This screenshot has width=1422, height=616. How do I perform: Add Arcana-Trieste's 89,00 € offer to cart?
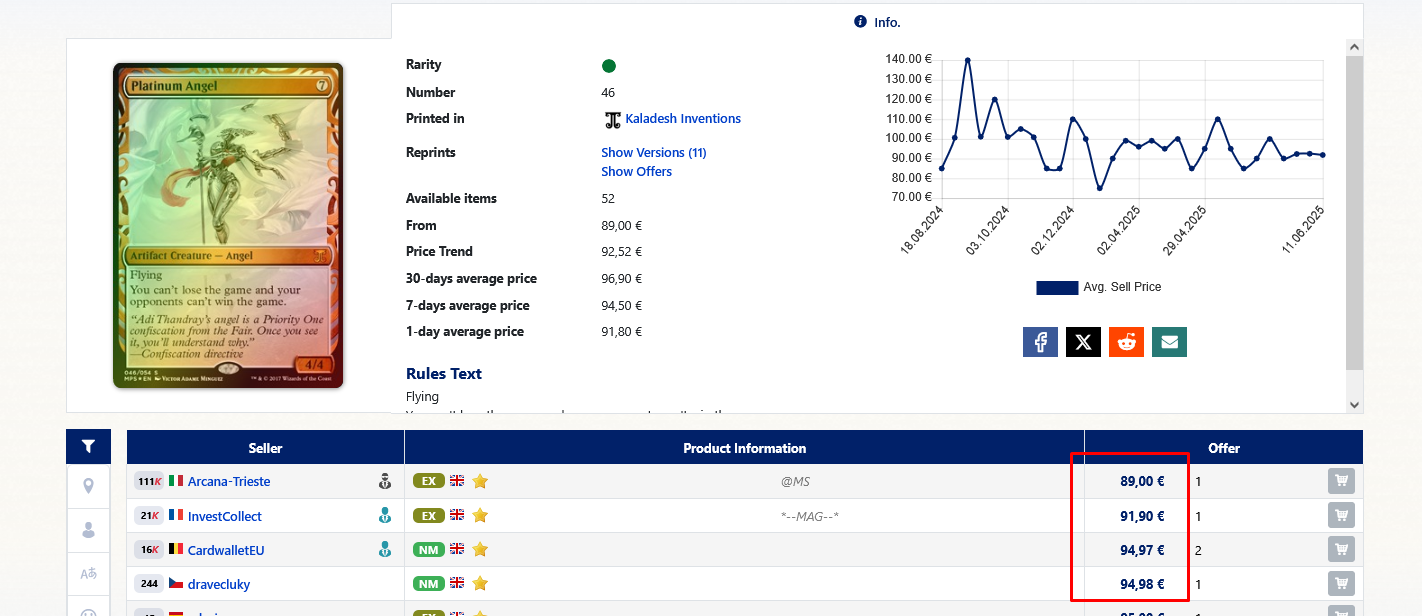1340,481
